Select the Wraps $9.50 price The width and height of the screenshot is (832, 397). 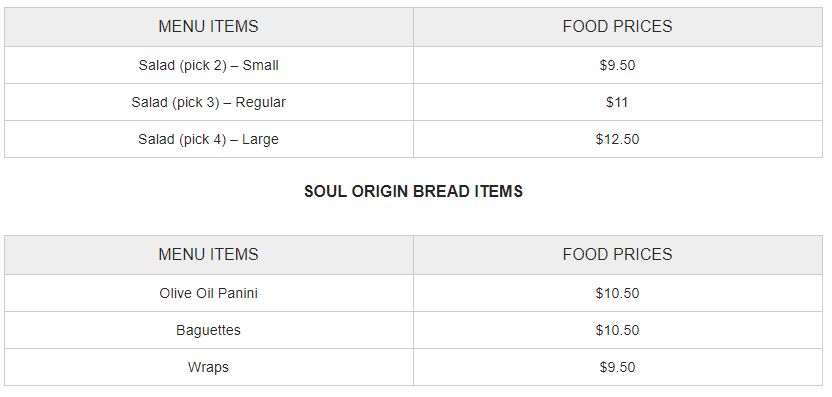point(618,367)
